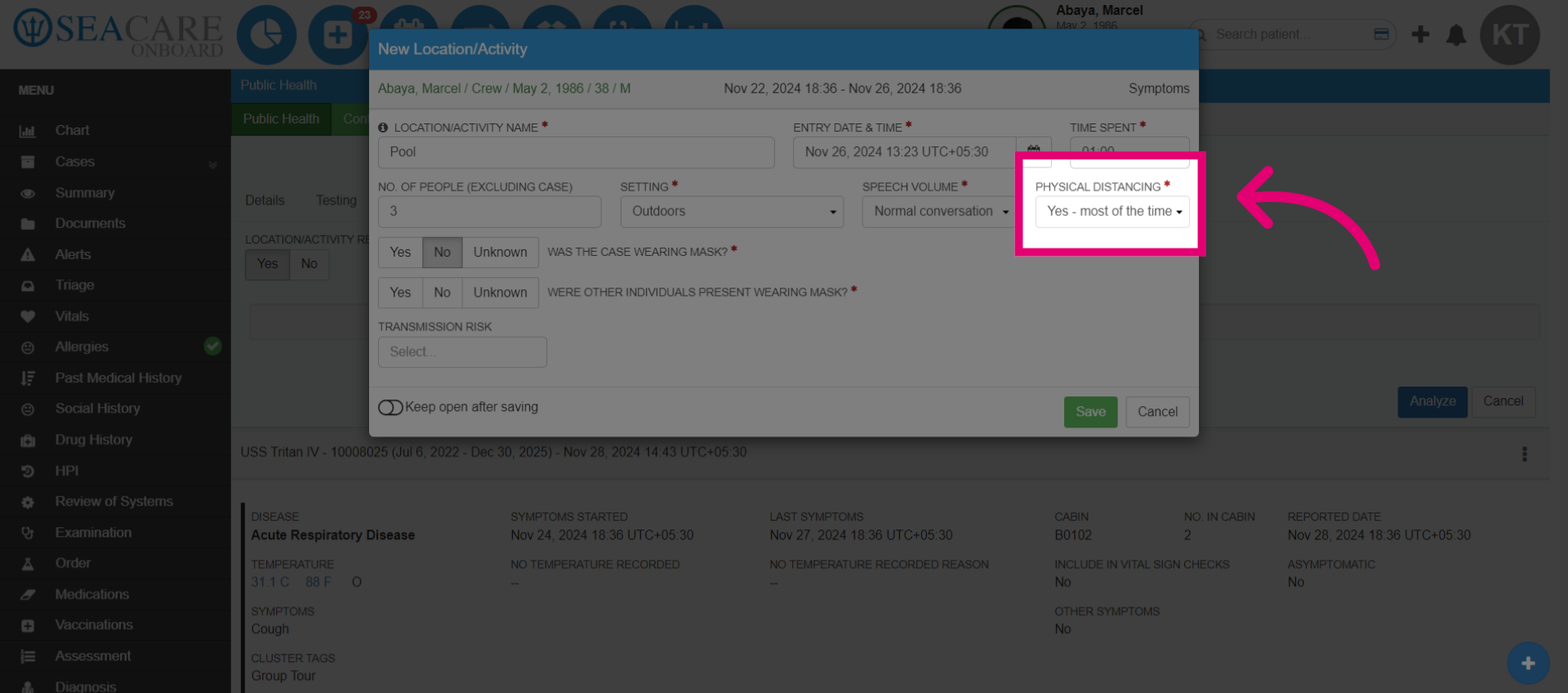The height and width of the screenshot is (693, 1568).
Task: Open the dashboard pie chart icon
Action: 266,35
